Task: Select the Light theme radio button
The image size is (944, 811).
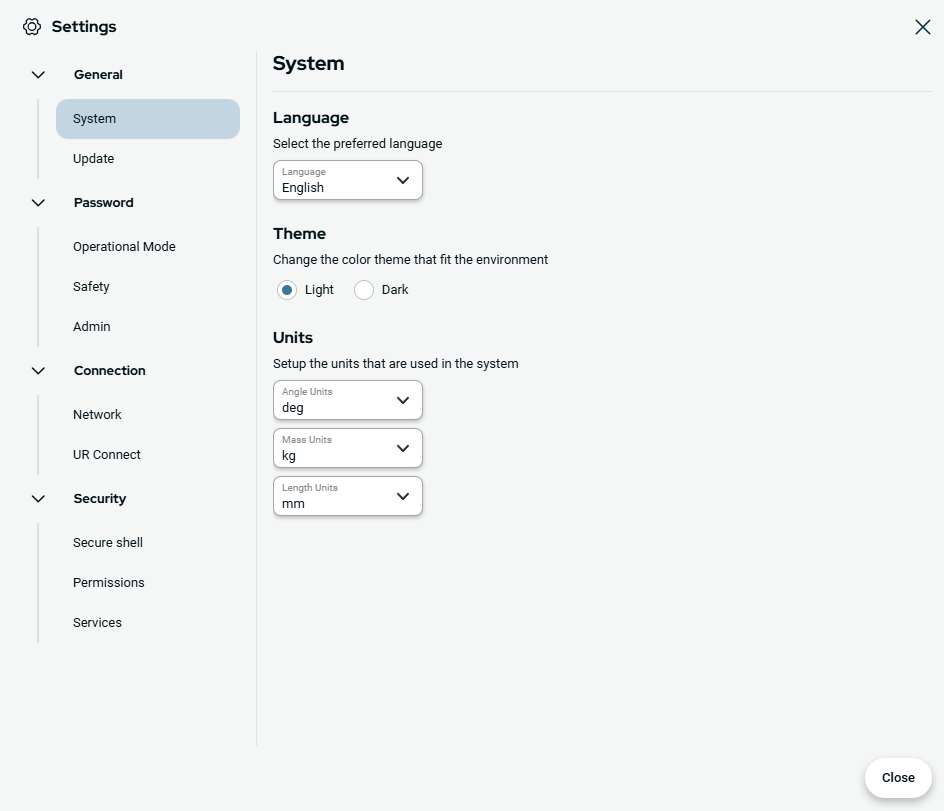Action: coord(287,290)
